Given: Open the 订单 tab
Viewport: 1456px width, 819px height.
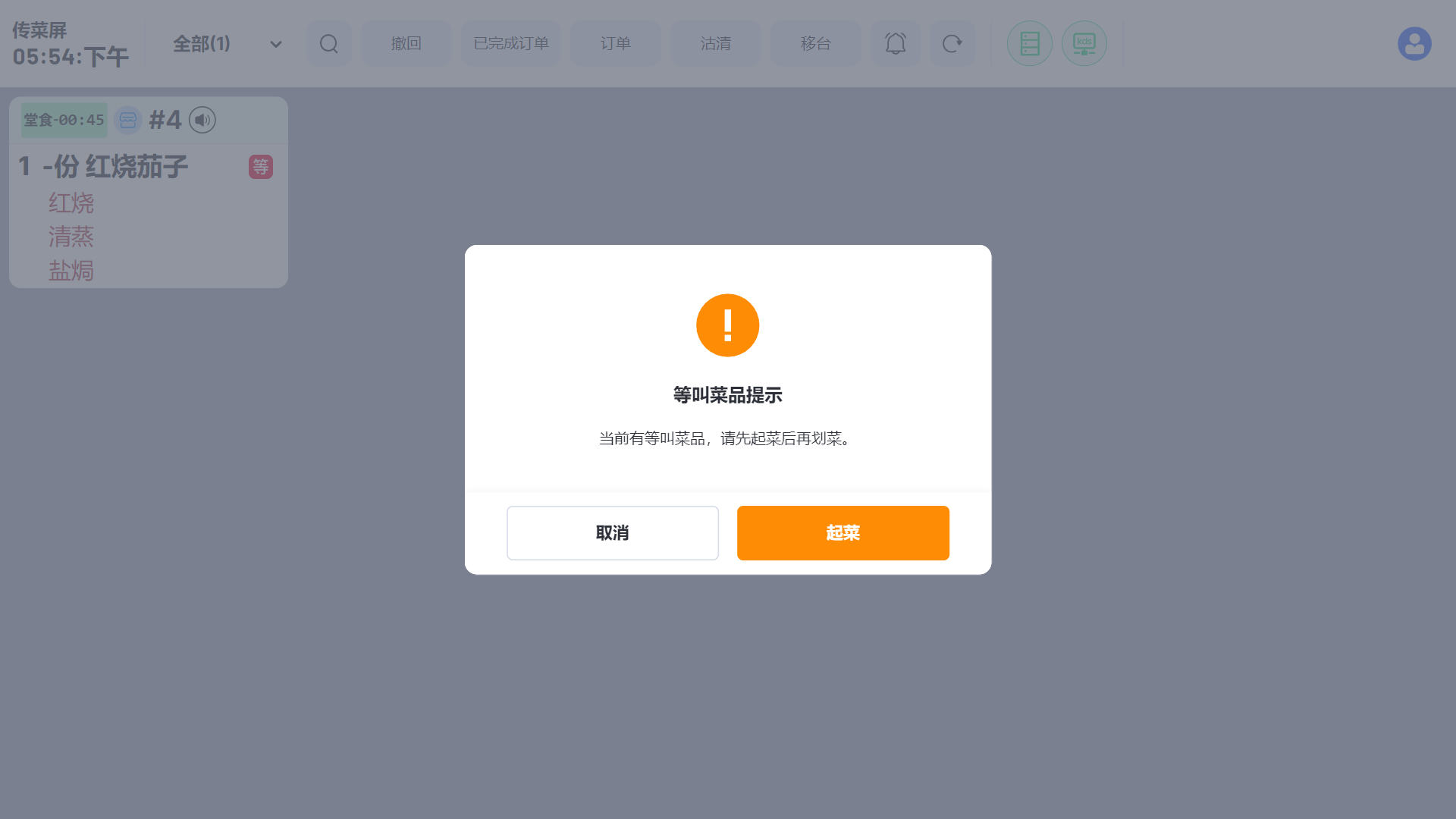Looking at the screenshot, I should point(616,43).
